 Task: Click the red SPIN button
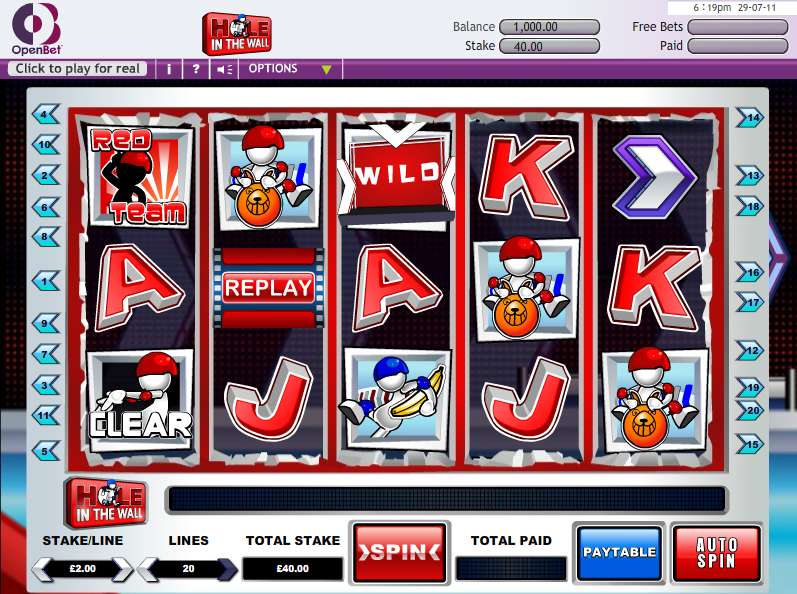coord(400,553)
